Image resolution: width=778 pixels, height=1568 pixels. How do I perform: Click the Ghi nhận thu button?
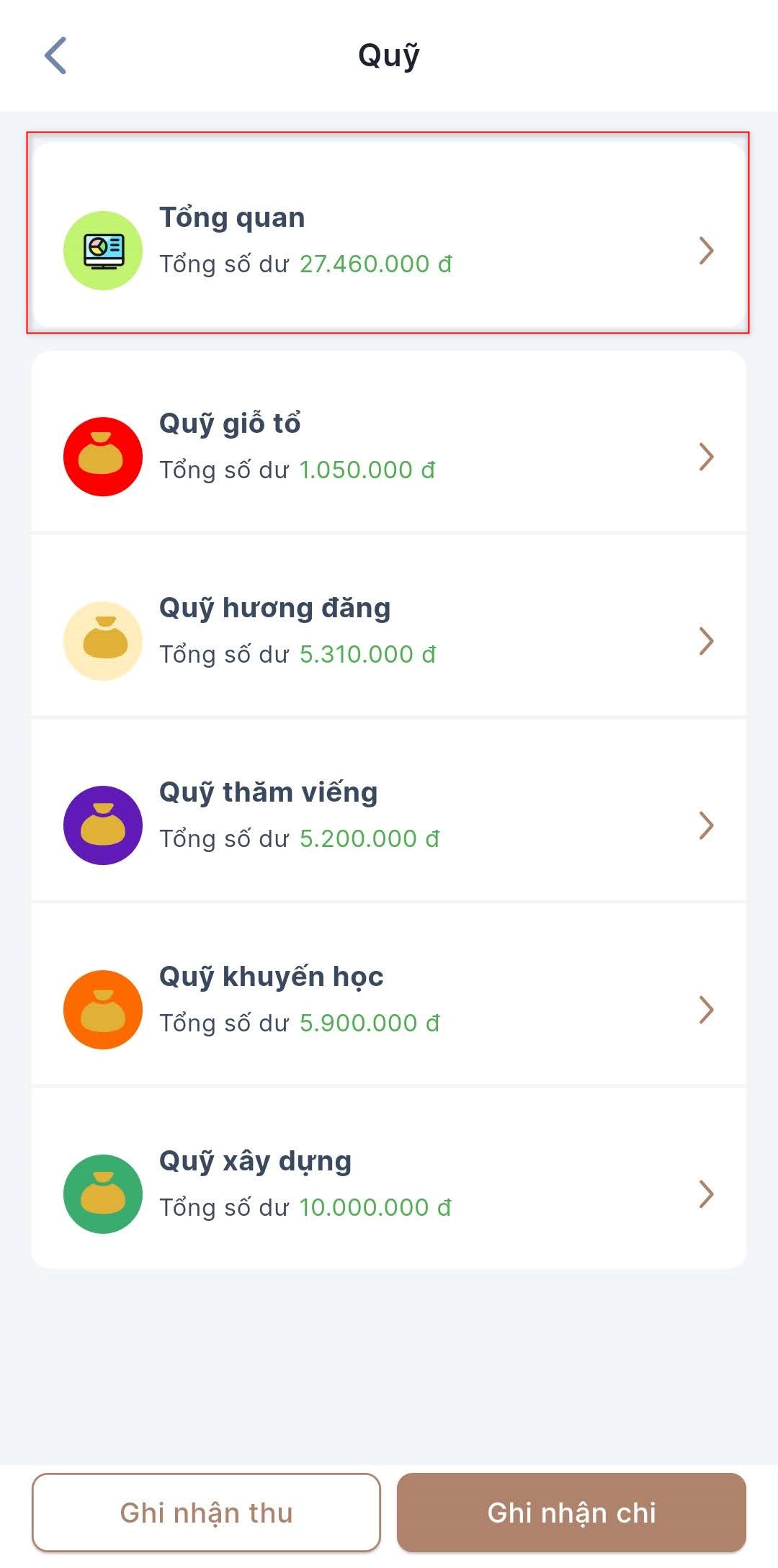[206, 1513]
